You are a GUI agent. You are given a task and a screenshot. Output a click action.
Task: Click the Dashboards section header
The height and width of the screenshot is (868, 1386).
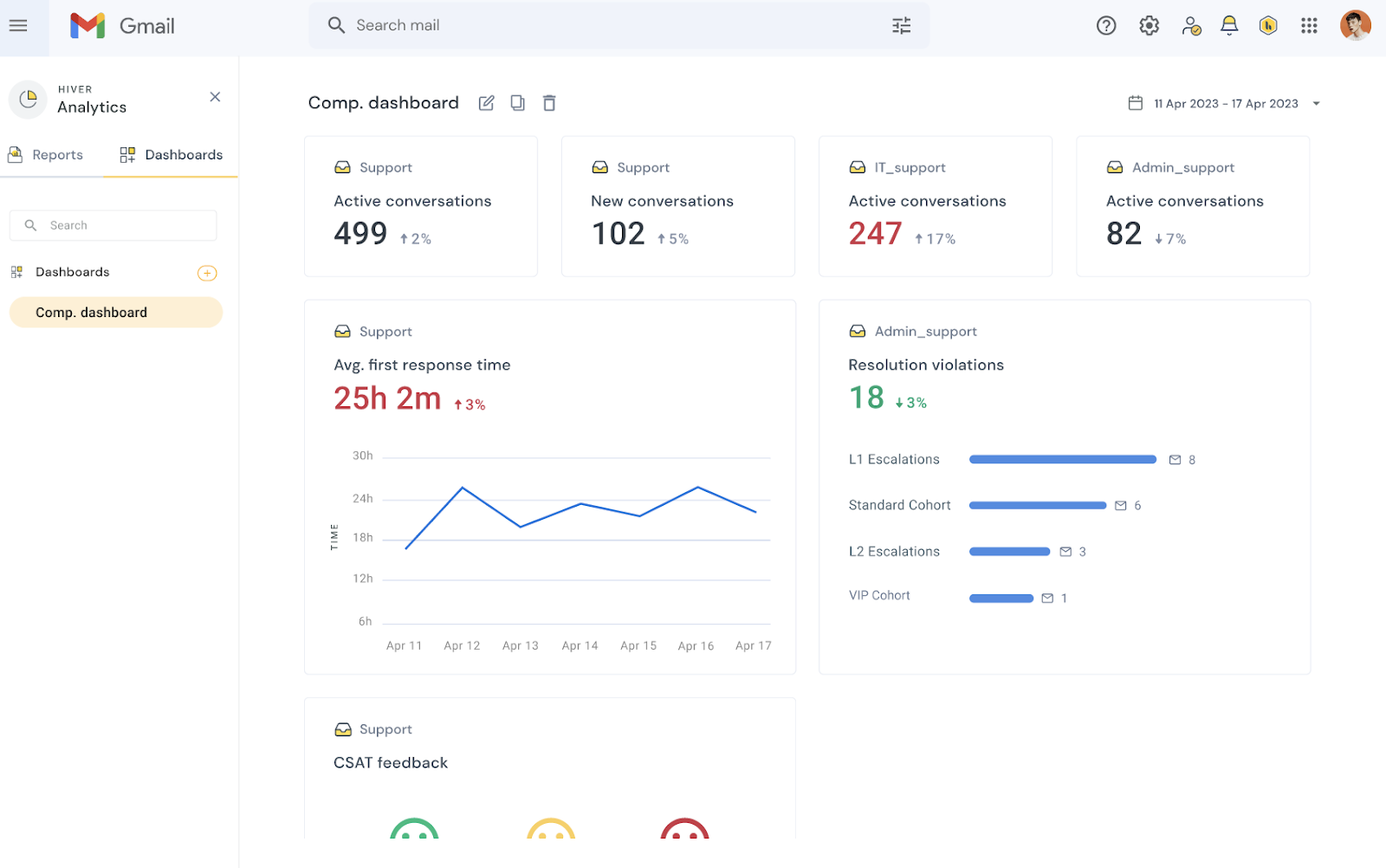pyautogui.click(x=73, y=272)
